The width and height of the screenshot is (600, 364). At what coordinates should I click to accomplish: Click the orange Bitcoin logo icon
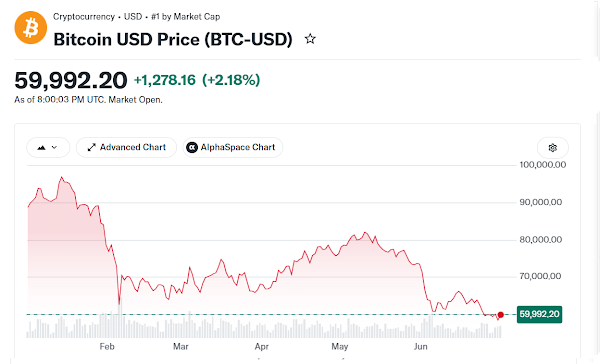31,28
